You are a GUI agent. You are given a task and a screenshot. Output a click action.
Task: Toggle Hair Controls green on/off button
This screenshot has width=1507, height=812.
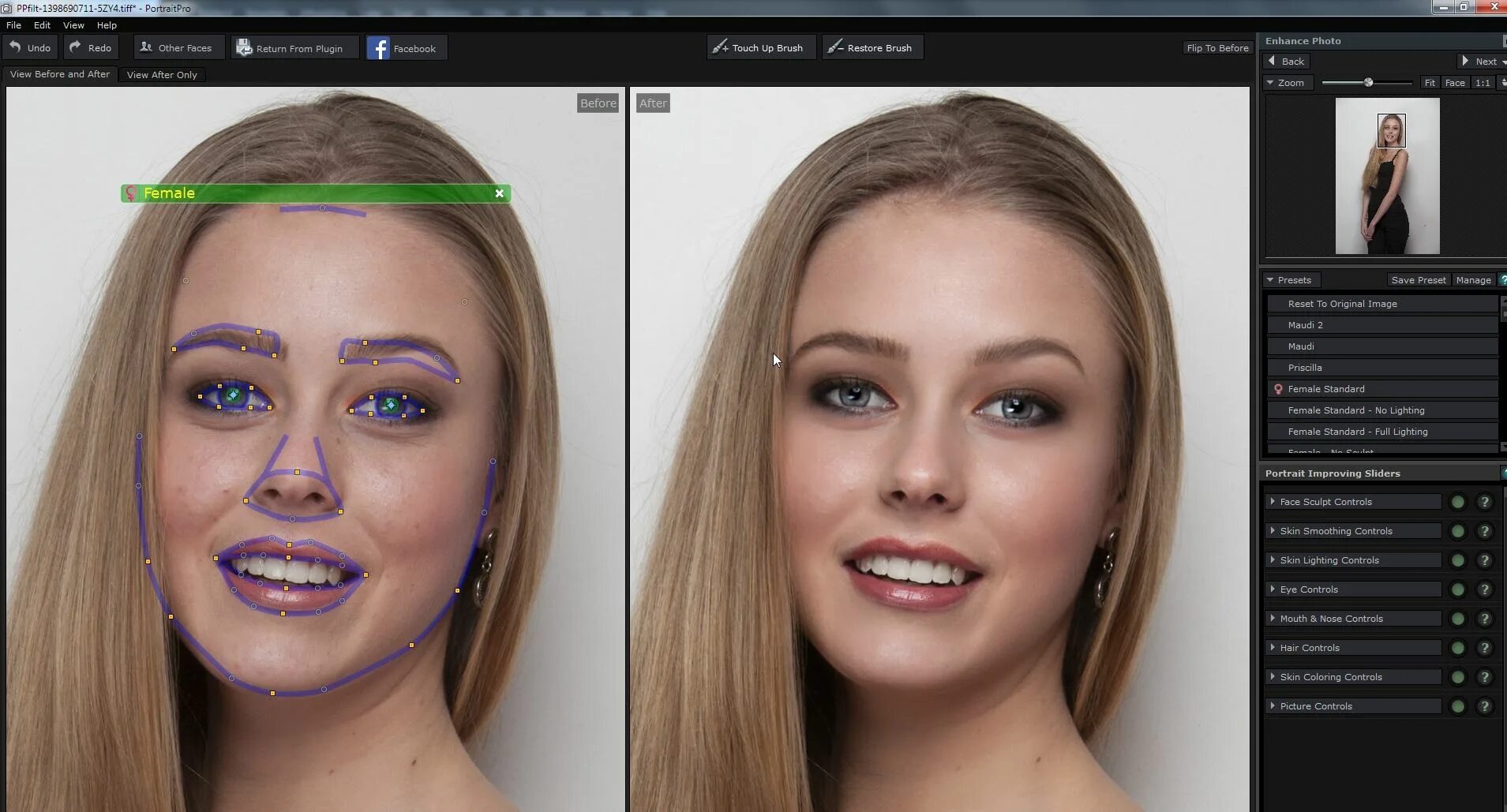click(1458, 648)
